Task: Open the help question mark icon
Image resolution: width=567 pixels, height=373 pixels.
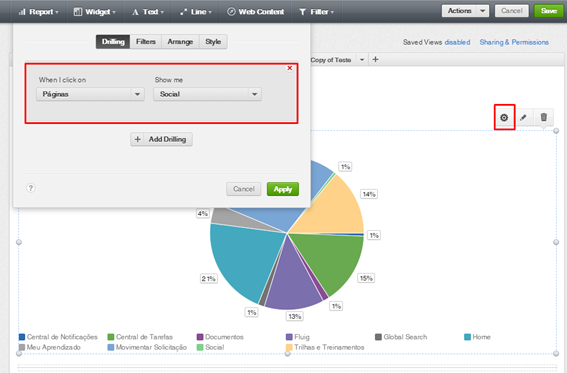Action: tap(31, 188)
